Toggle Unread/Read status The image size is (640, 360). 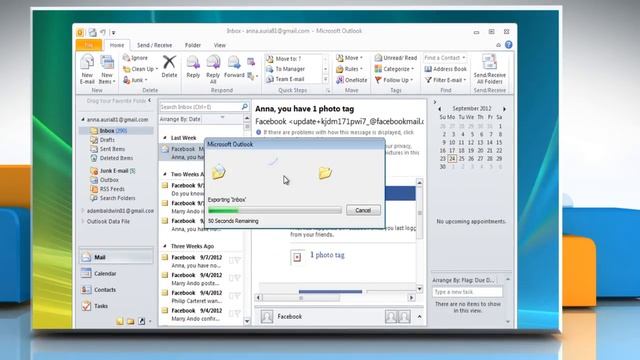396,58
